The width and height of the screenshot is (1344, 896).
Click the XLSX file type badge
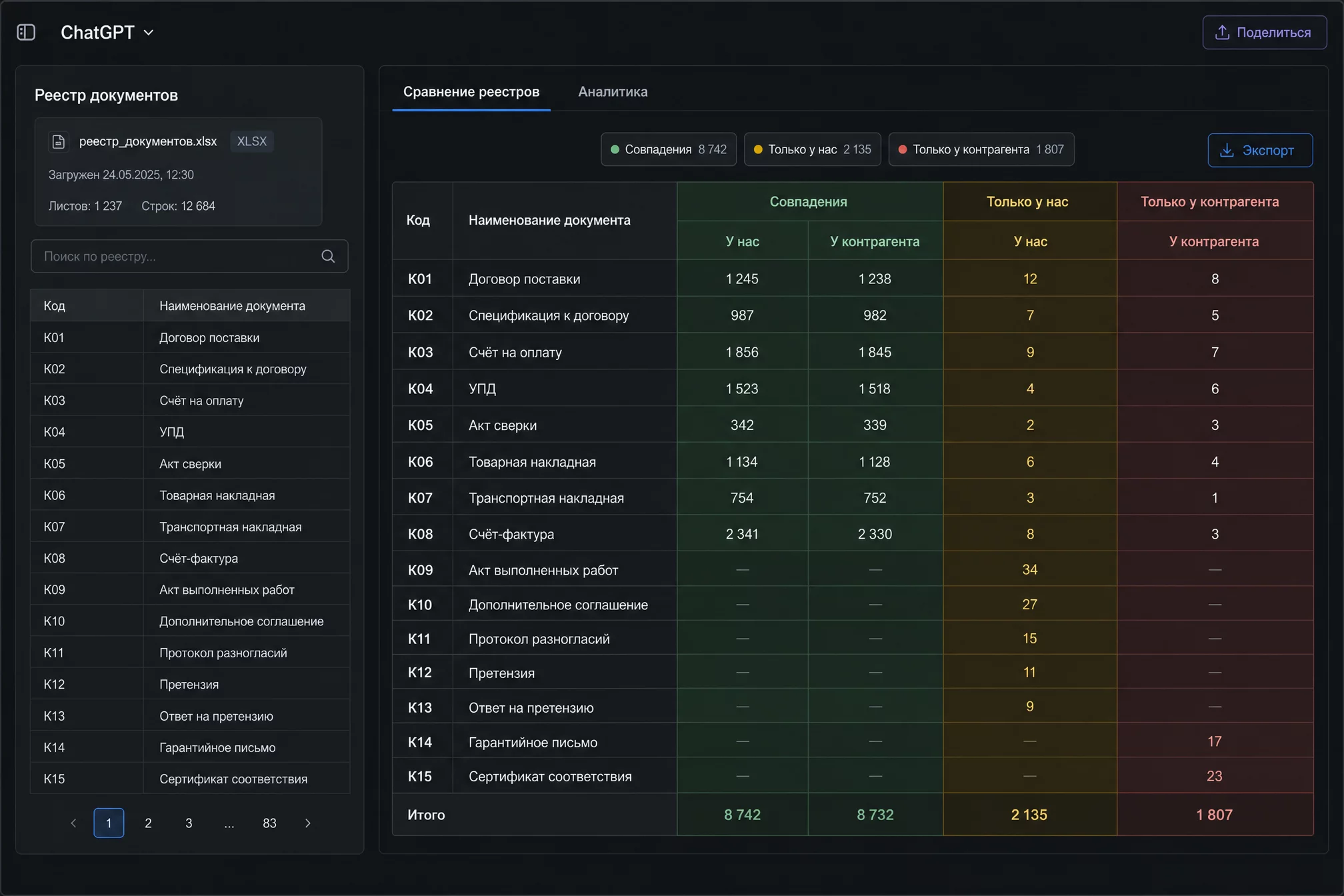coord(251,141)
